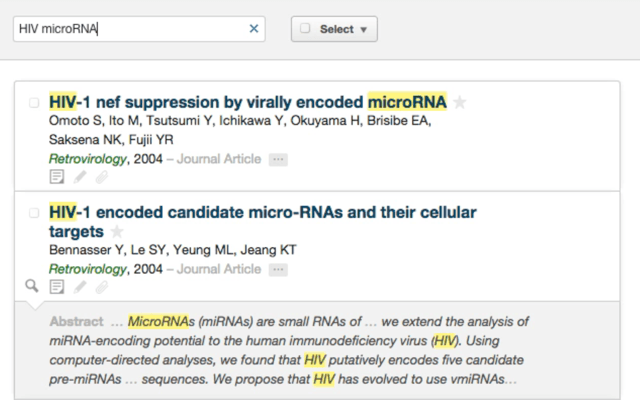
Task: Open abstract icon for nef suppression article
Action: point(57,177)
